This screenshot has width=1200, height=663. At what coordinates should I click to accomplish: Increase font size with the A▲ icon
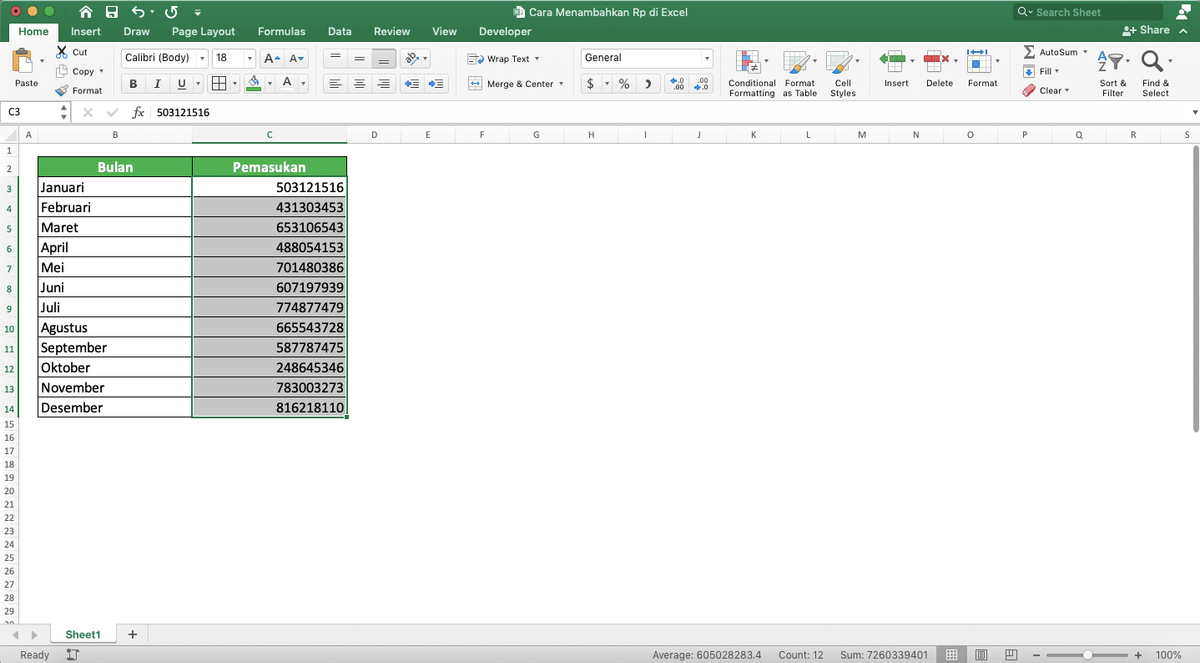(x=271, y=58)
